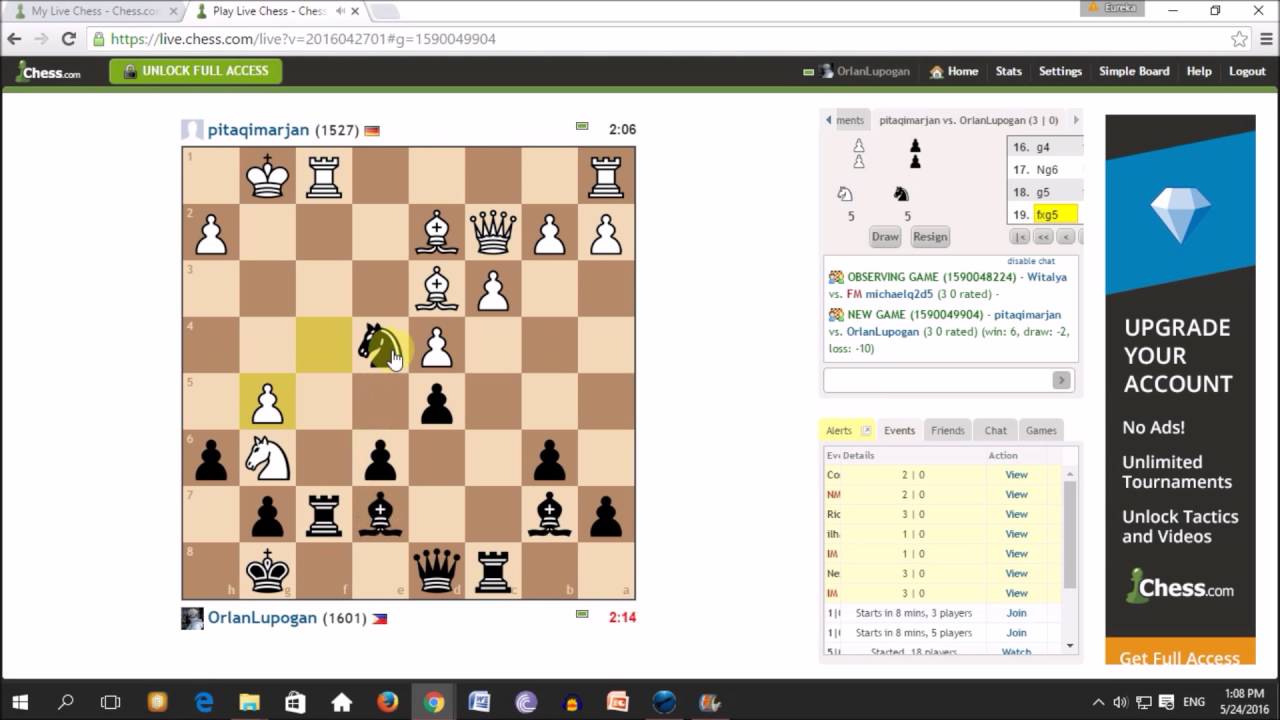Click the Philippine flag next to OrlanLupogan

[x=379, y=619]
